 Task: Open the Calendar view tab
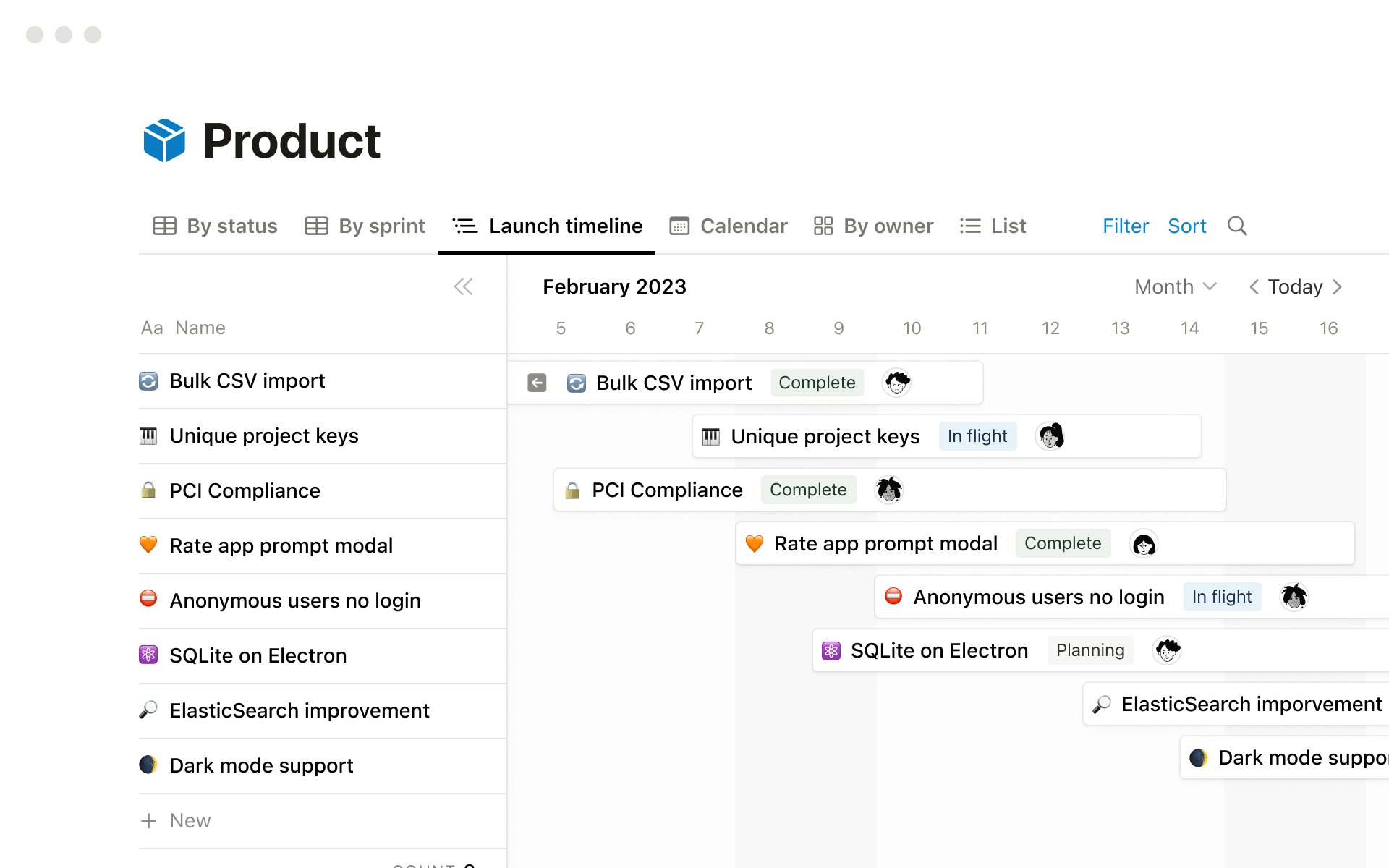pyautogui.click(x=729, y=226)
